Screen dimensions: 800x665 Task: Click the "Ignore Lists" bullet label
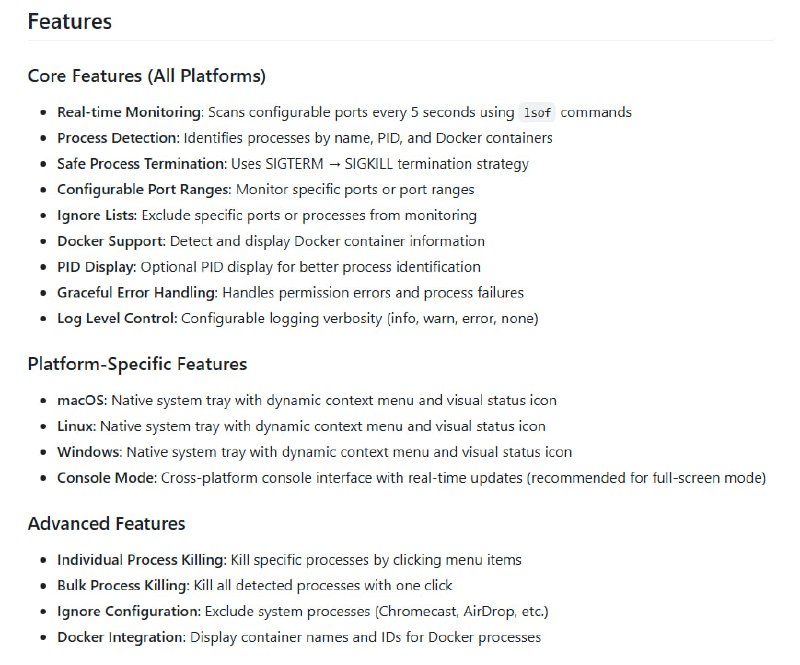(97, 215)
